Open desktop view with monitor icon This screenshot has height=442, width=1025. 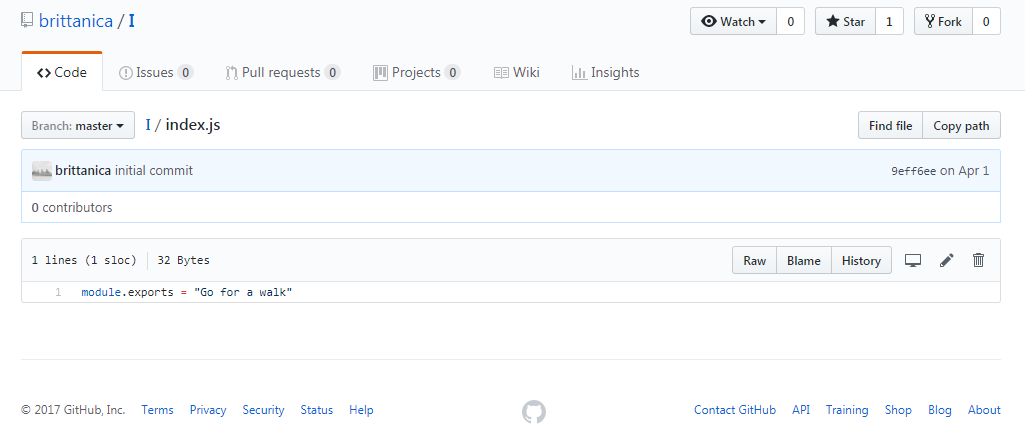[913, 260]
